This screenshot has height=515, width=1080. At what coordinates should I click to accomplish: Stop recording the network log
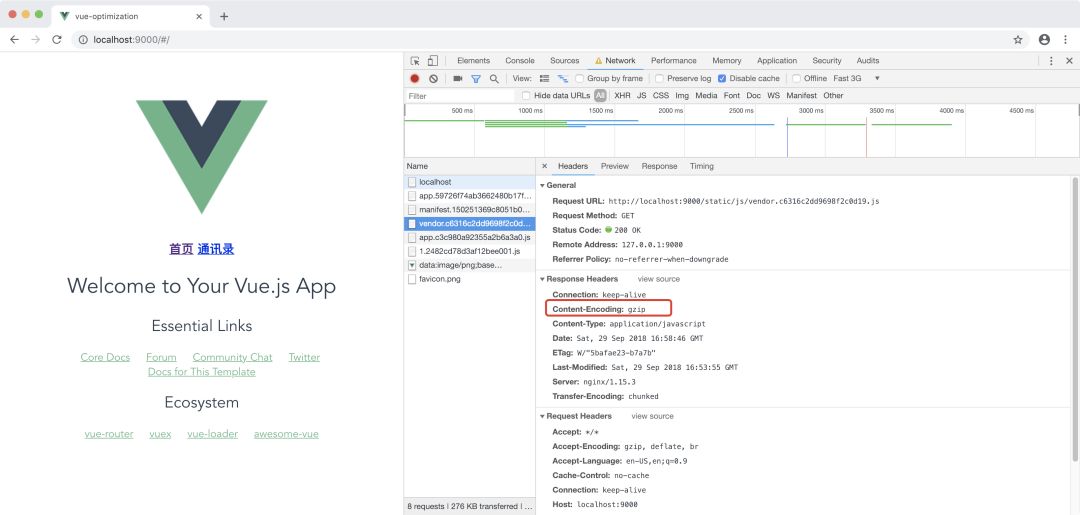coord(415,78)
